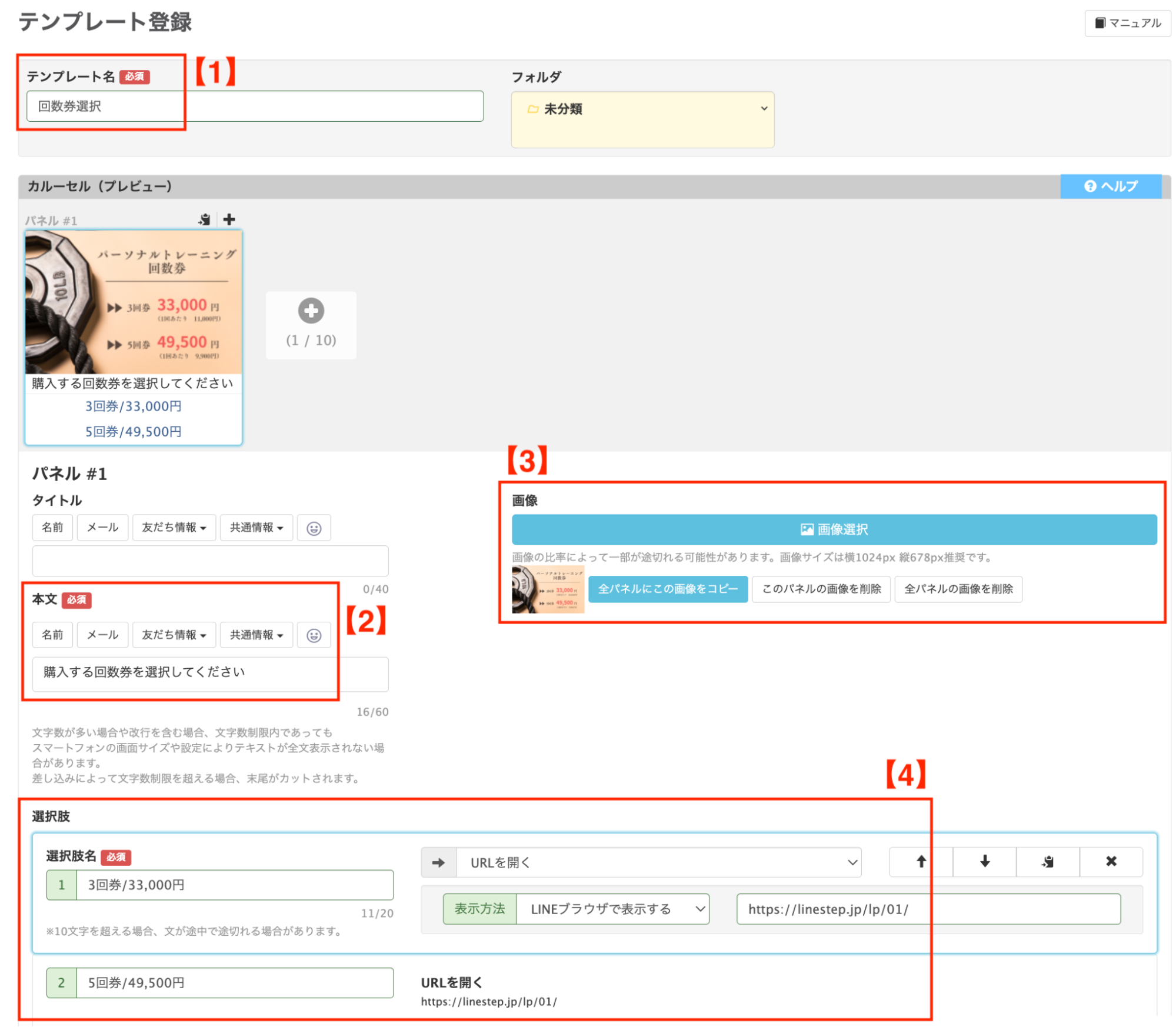This screenshot has height=1027, width=1176.
Task: Expand the title toolbar's 友だち情報 dropdown
Action: pos(174,528)
